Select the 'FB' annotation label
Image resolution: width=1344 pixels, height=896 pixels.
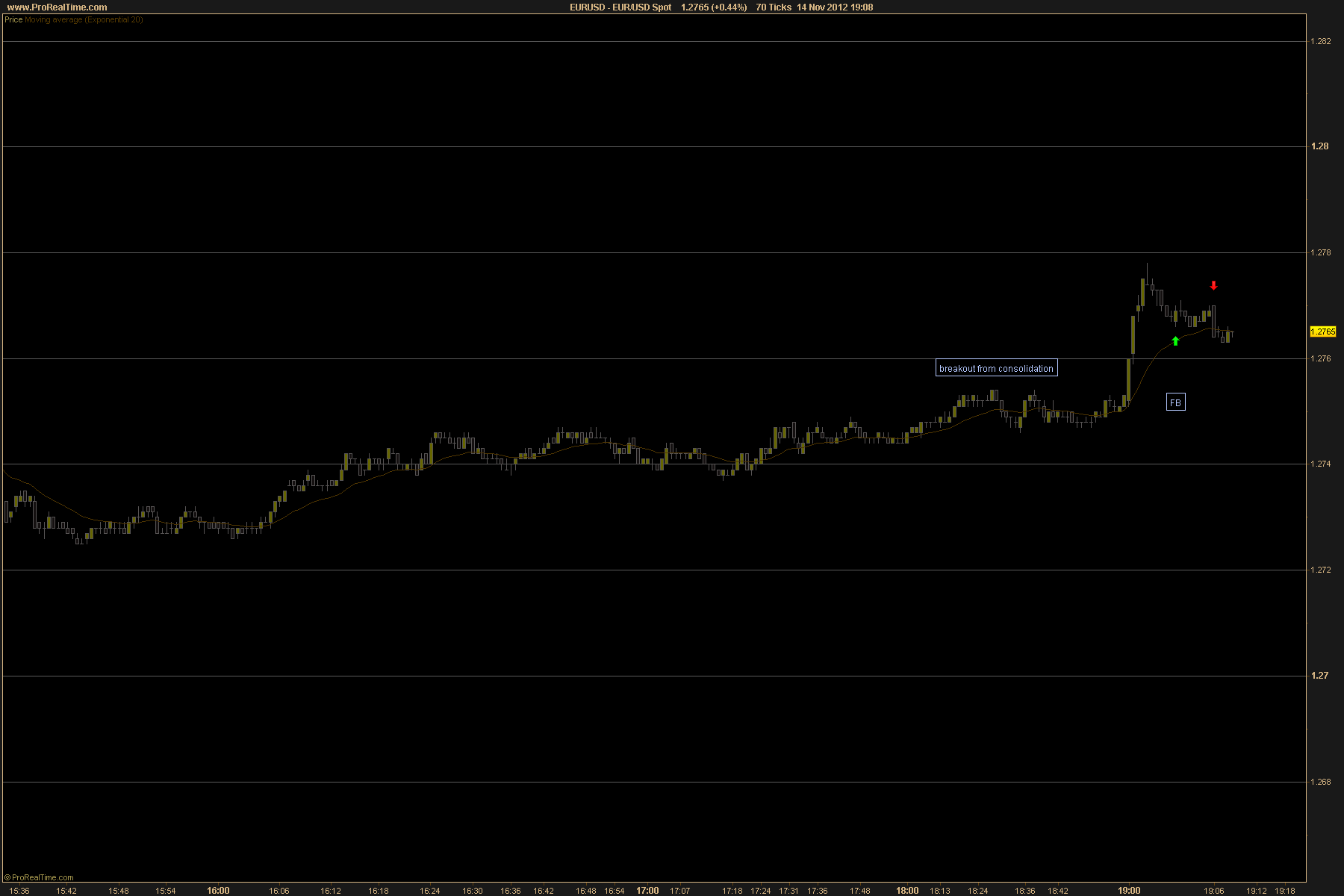[1175, 402]
